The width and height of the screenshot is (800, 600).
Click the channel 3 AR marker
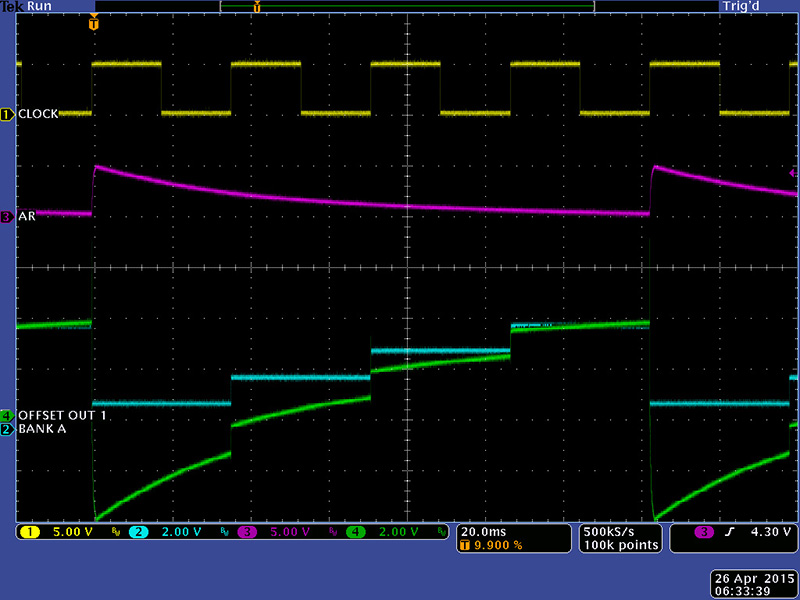(x=7, y=216)
